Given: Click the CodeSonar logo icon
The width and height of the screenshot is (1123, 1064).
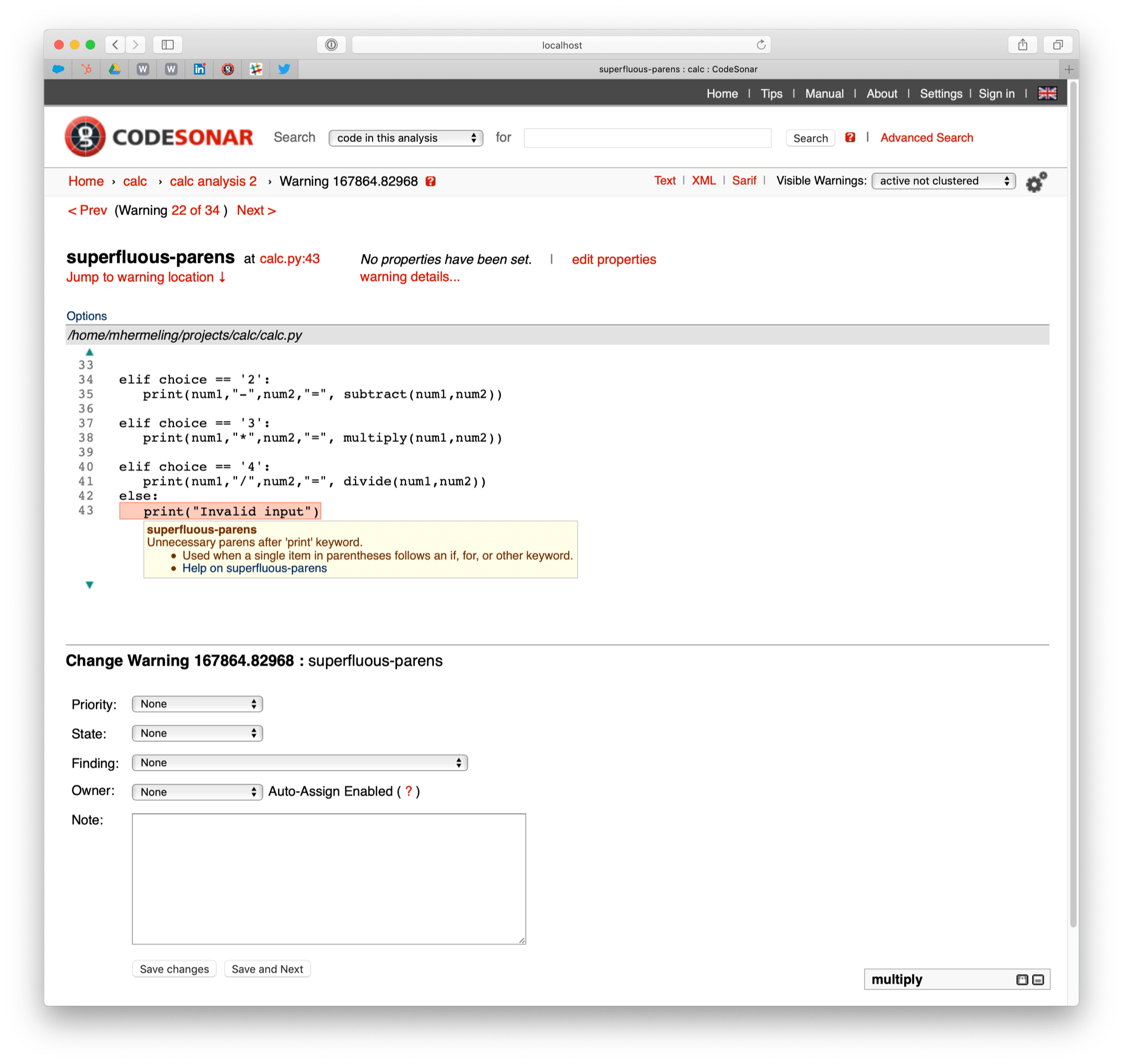Looking at the screenshot, I should (85, 137).
